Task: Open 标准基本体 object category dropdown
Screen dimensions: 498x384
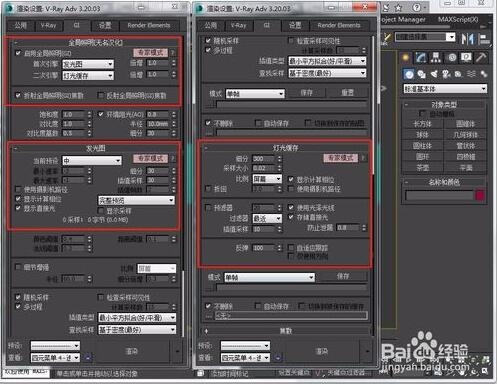Action: (x=445, y=89)
